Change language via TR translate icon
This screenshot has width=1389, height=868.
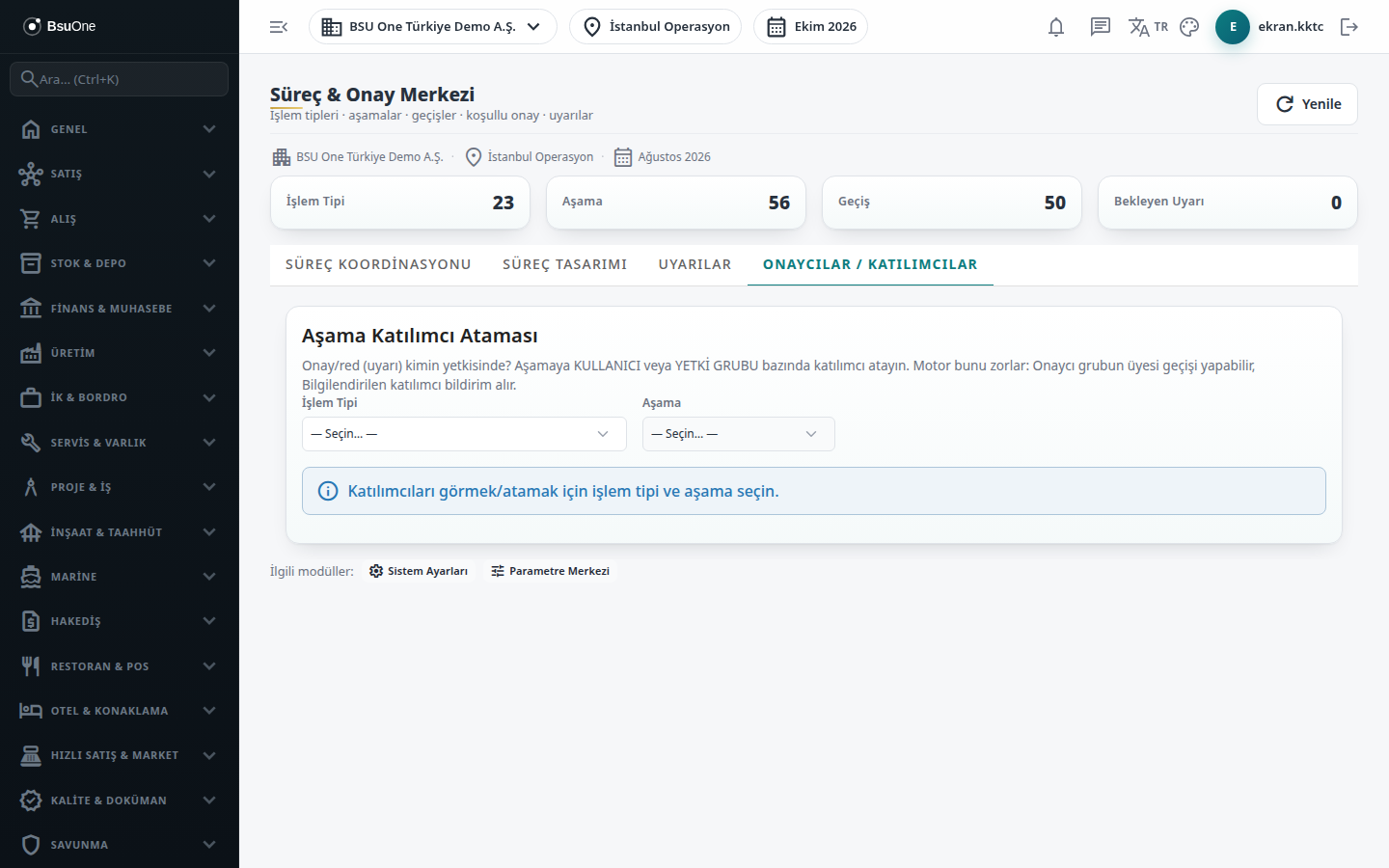(1148, 27)
